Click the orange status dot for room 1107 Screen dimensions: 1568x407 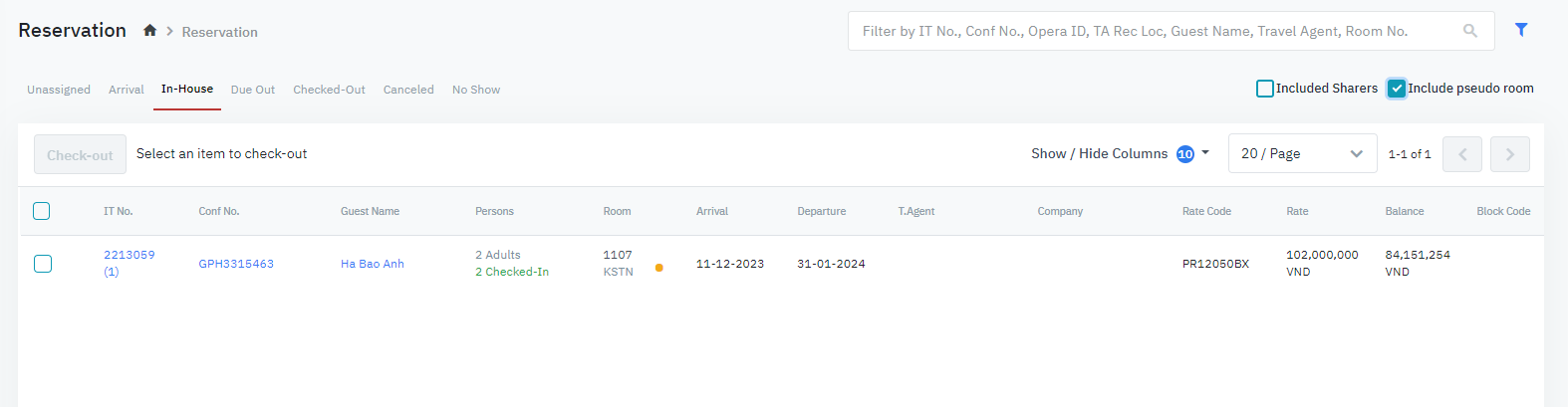click(659, 268)
